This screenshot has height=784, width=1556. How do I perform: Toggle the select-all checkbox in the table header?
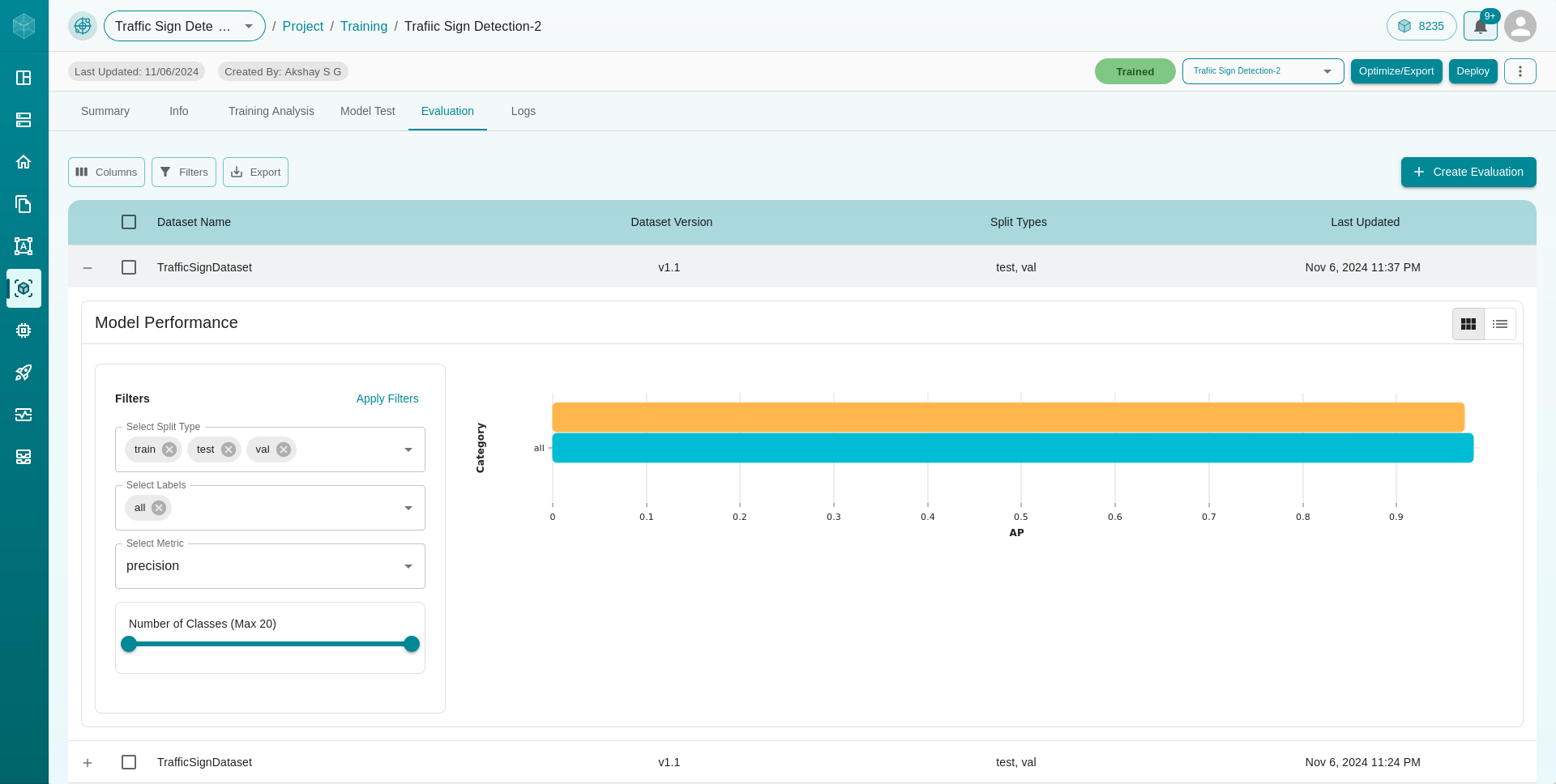pyautogui.click(x=129, y=222)
